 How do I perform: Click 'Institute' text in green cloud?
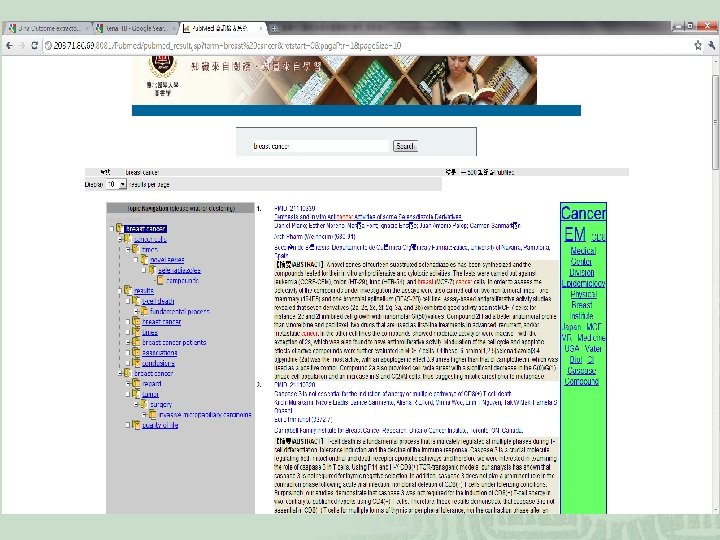click(581, 316)
